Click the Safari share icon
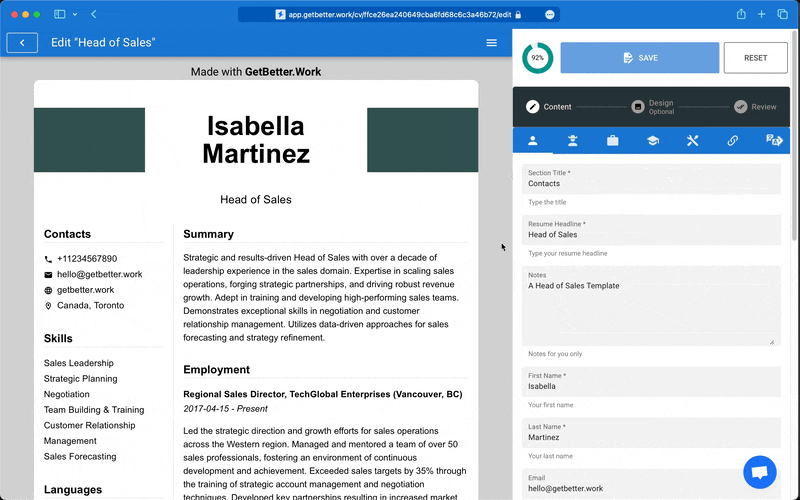Image resolution: width=800 pixels, height=500 pixels. [x=741, y=14]
